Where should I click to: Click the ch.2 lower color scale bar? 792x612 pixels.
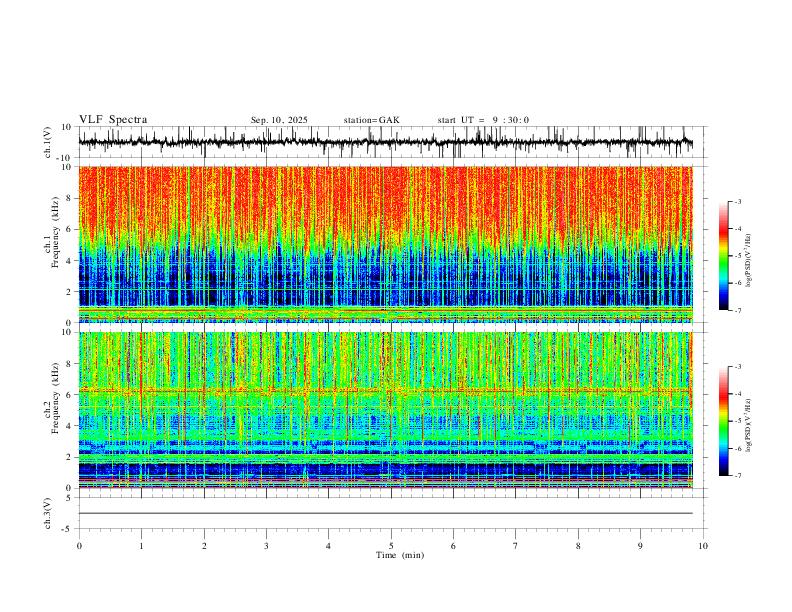724,421
